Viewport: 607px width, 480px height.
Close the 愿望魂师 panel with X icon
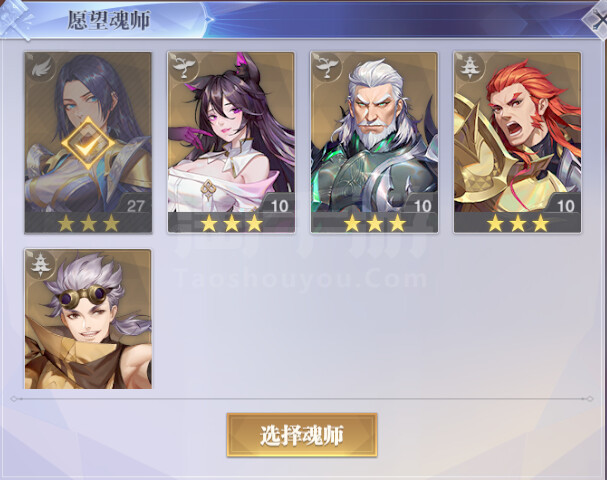(x=597, y=21)
